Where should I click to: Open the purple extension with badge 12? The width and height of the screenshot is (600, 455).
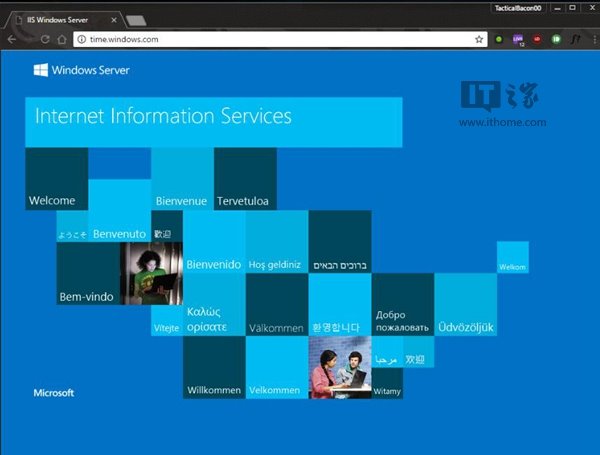tap(518, 39)
